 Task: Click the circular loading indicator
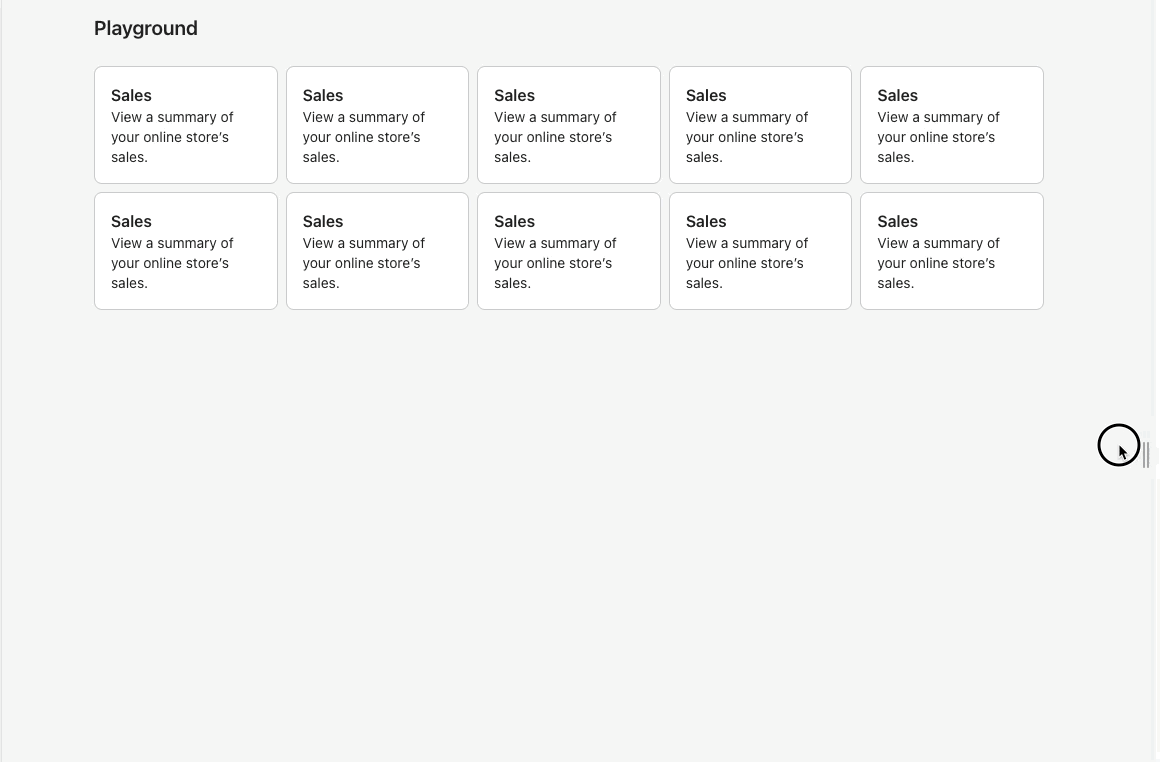[x=1119, y=445]
